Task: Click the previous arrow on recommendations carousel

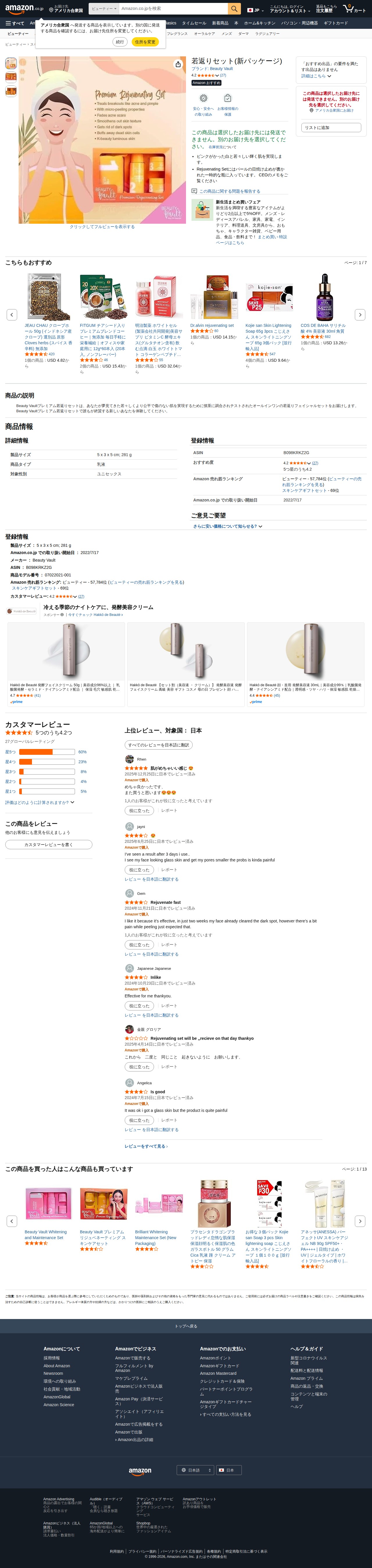Action: [12, 314]
